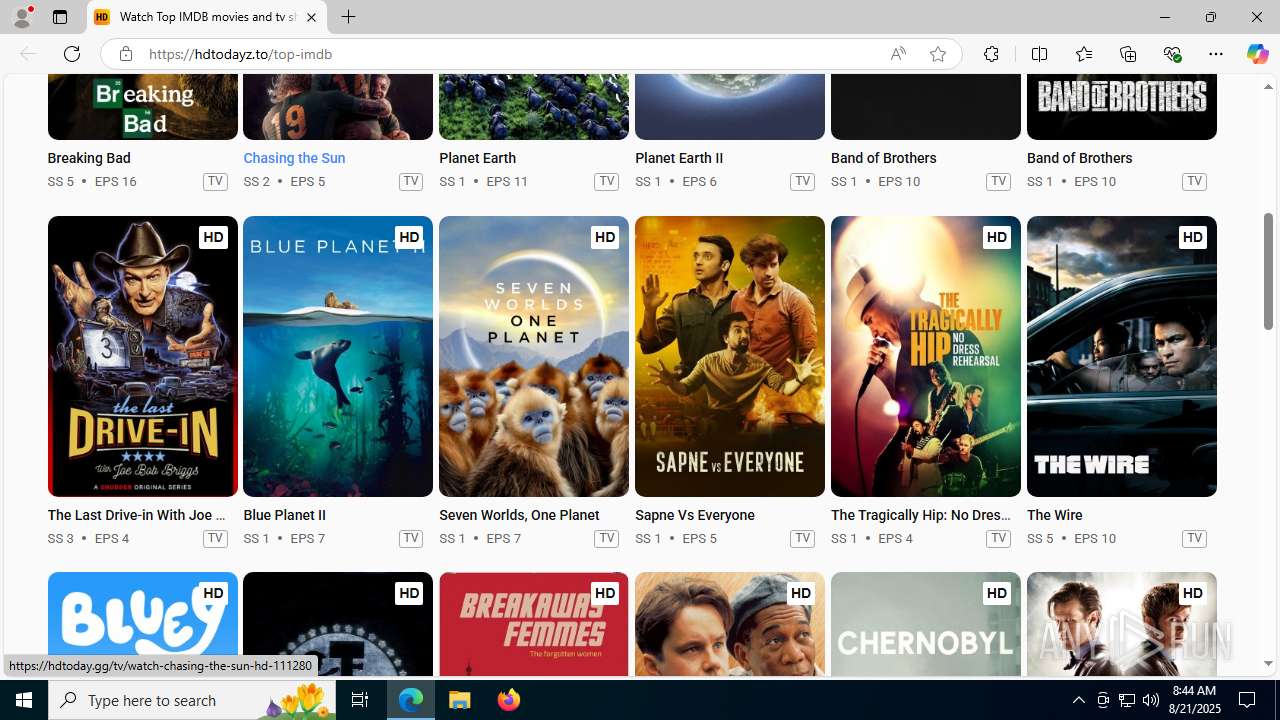This screenshot has height=720, width=1280.
Task: Select The Tragically Hip poster
Action: tap(926, 356)
